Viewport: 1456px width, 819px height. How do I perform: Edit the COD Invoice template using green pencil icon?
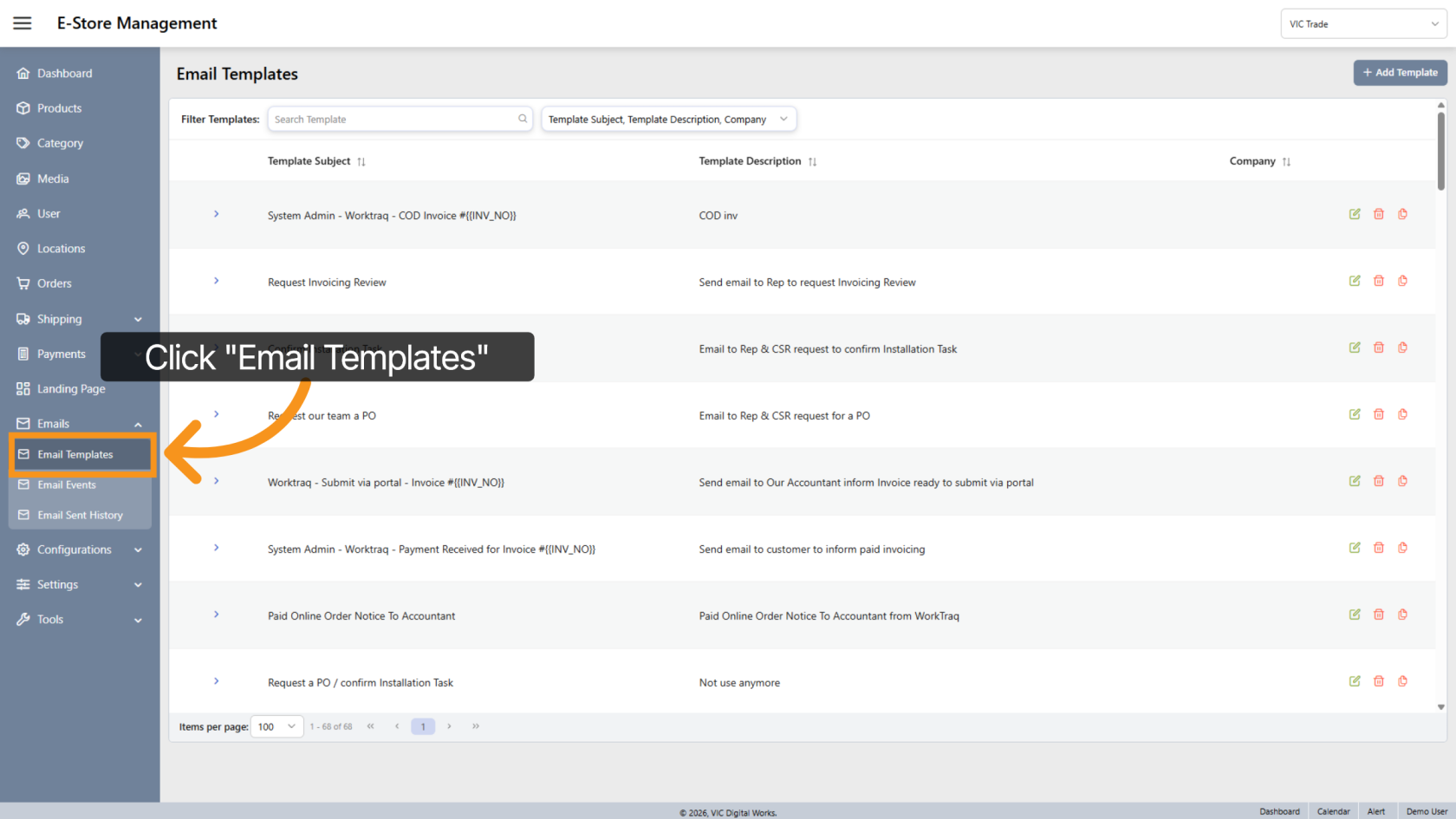click(1355, 214)
